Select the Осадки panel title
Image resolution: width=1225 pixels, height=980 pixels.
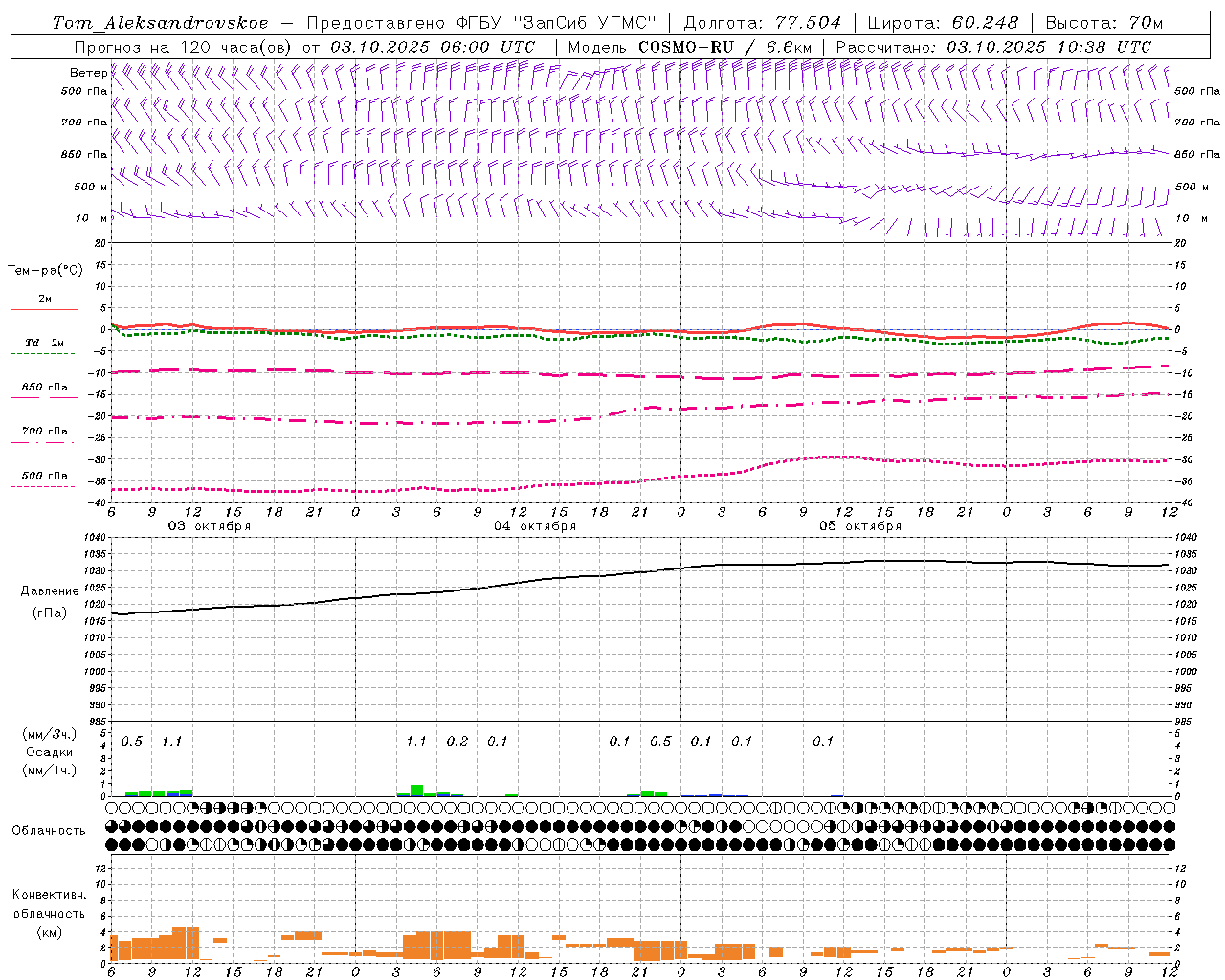point(48,752)
